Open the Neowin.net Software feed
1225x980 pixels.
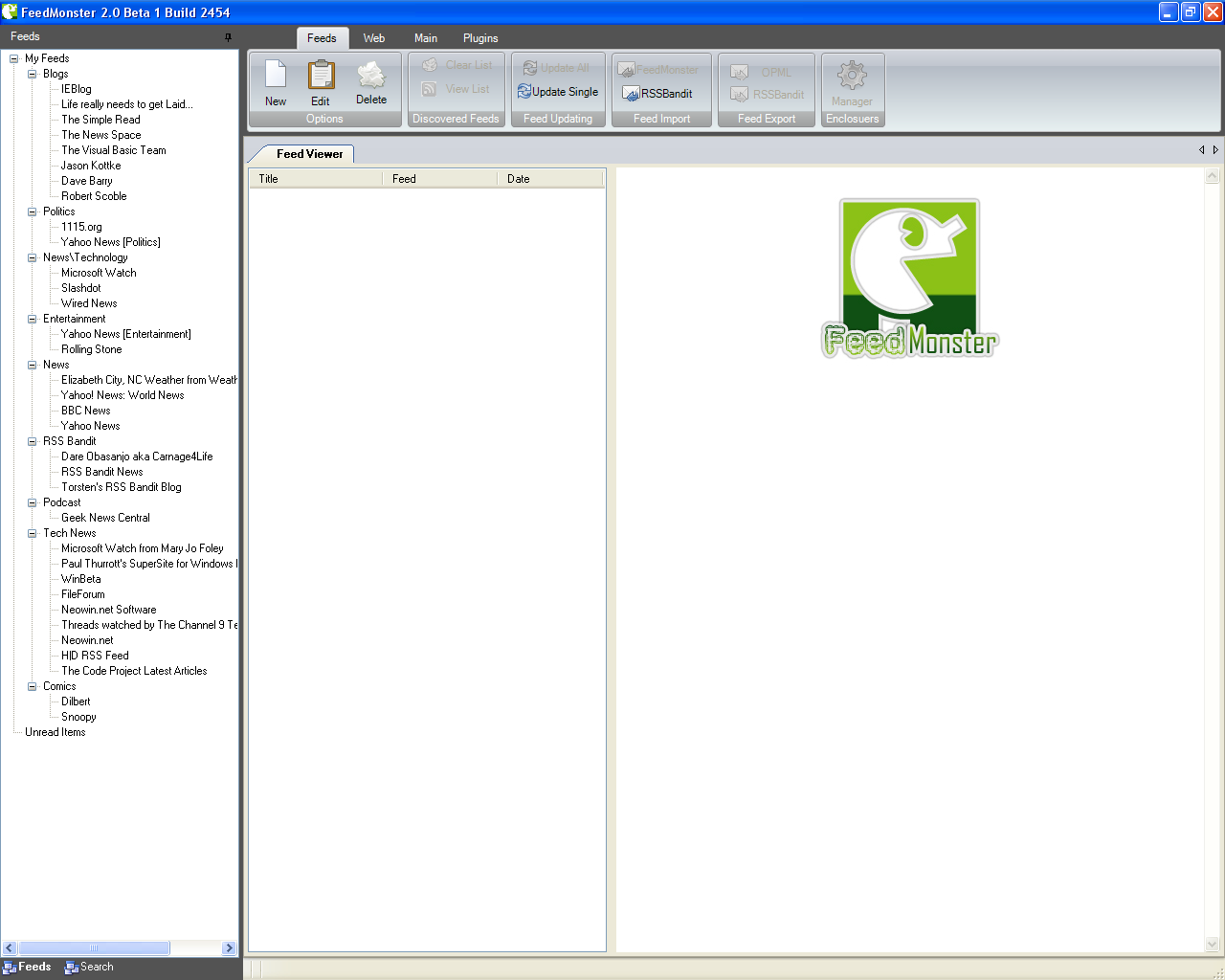point(108,610)
